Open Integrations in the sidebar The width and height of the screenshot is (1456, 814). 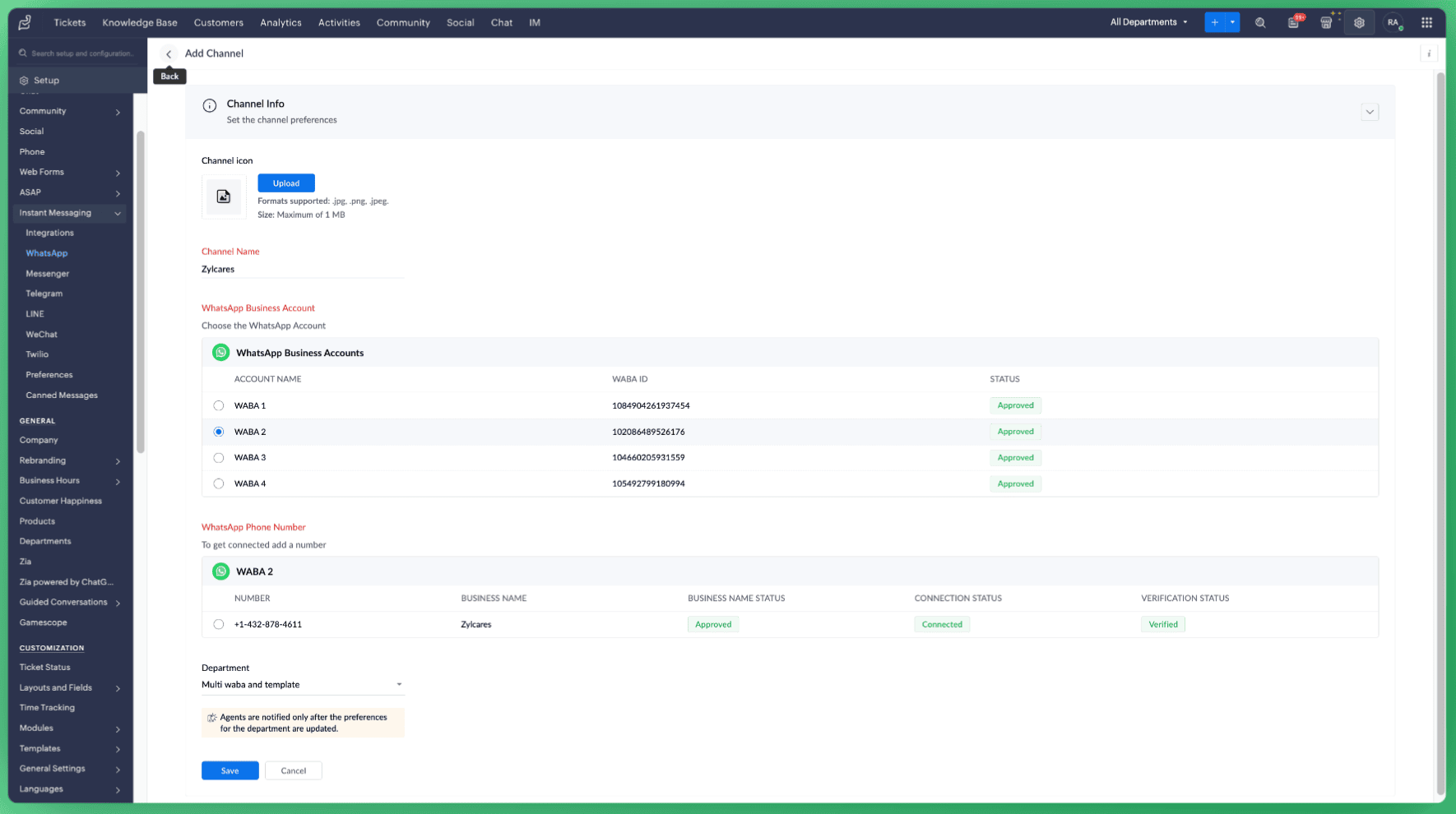click(49, 233)
